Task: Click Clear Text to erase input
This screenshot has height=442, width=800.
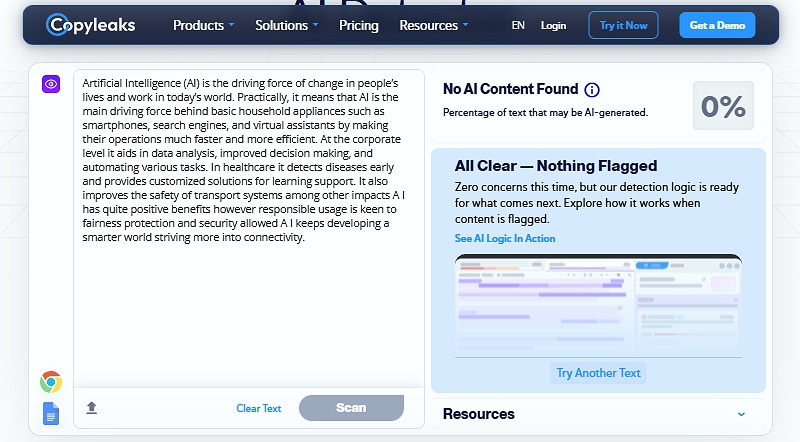Action: [x=259, y=408]
